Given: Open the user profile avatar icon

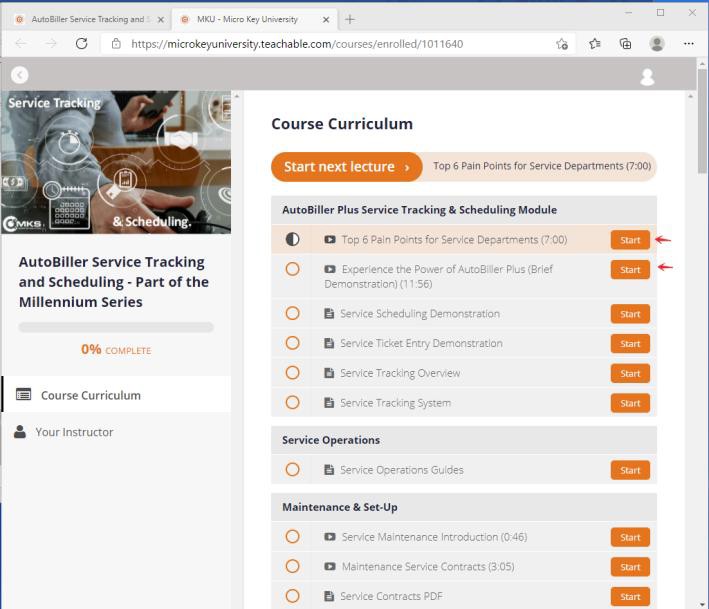Looking at the screenshot, I should coord(647,77).
